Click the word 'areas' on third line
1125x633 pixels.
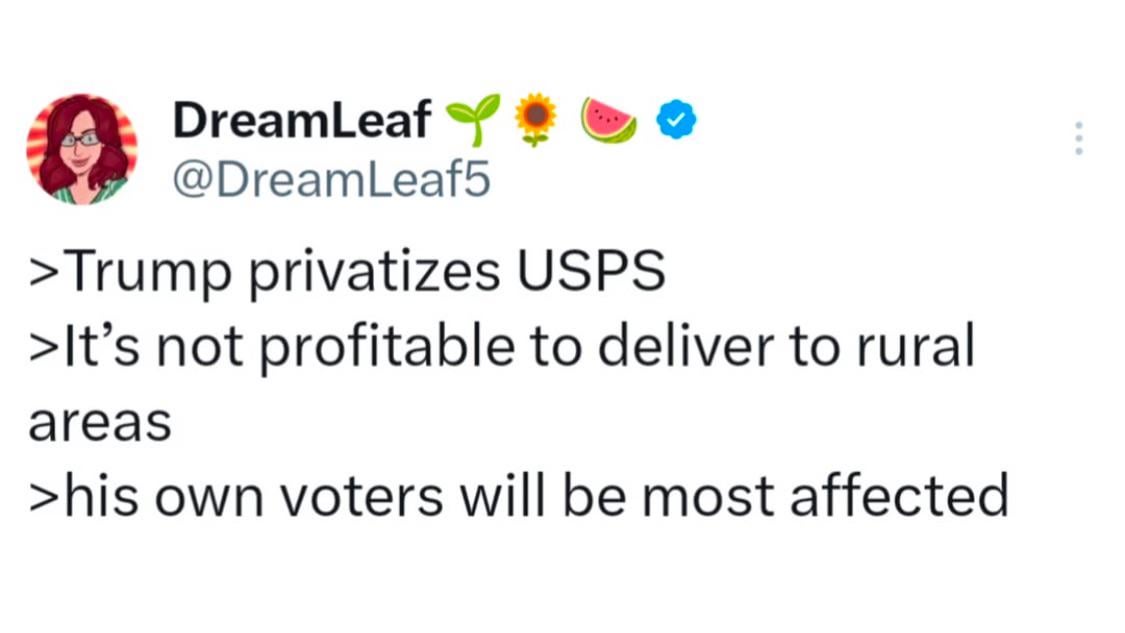pyautogui.click(x=100, y=424)
